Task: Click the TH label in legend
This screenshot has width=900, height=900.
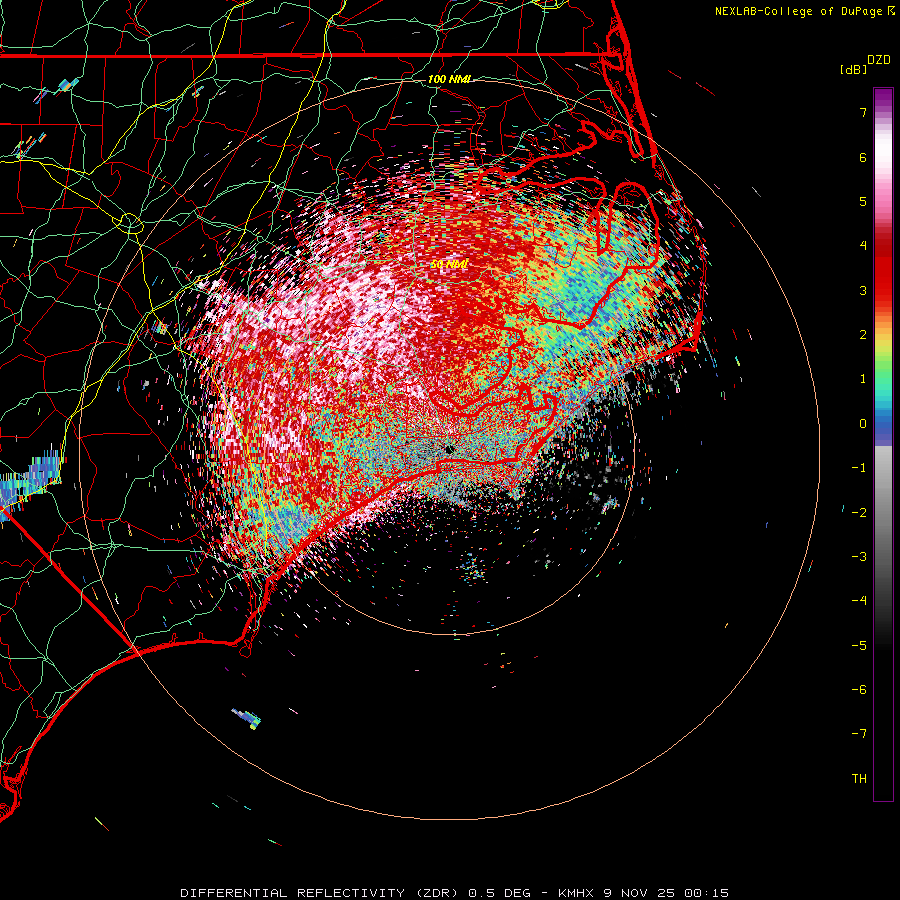Action: tap(859, 779)
